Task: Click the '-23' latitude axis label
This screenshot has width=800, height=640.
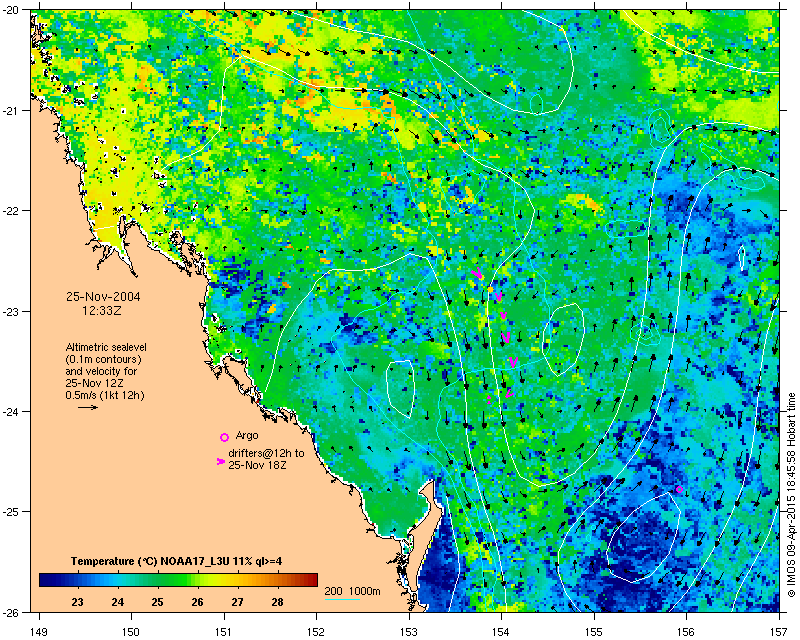Action: pyautogui.click(x=11, y=311)
